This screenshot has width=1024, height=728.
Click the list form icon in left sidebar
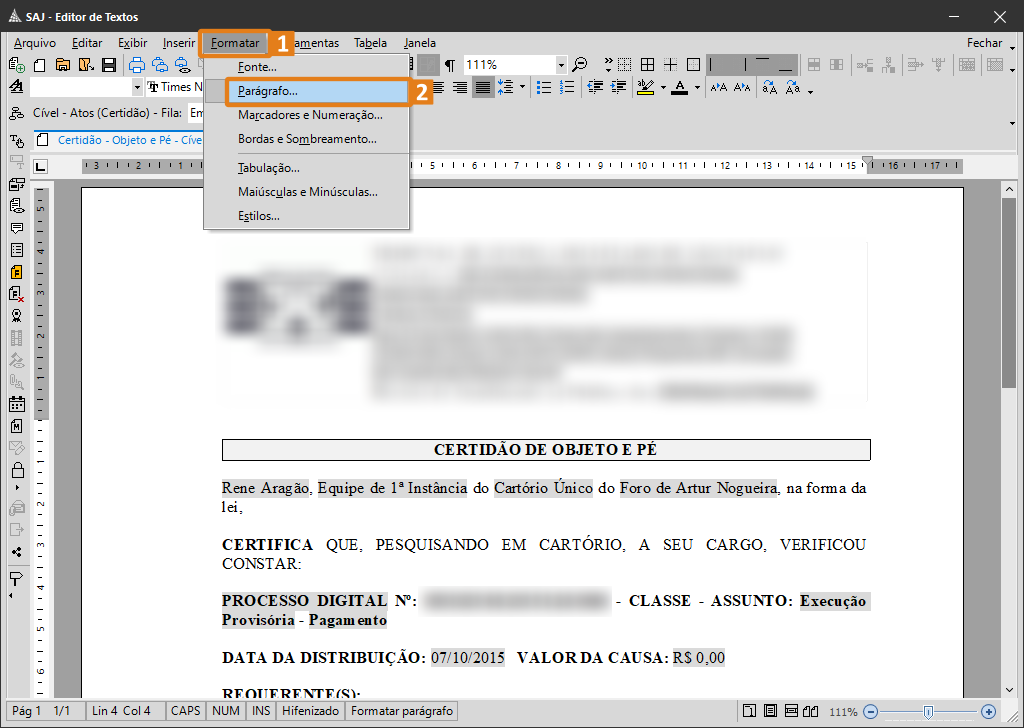coord(17,250)
